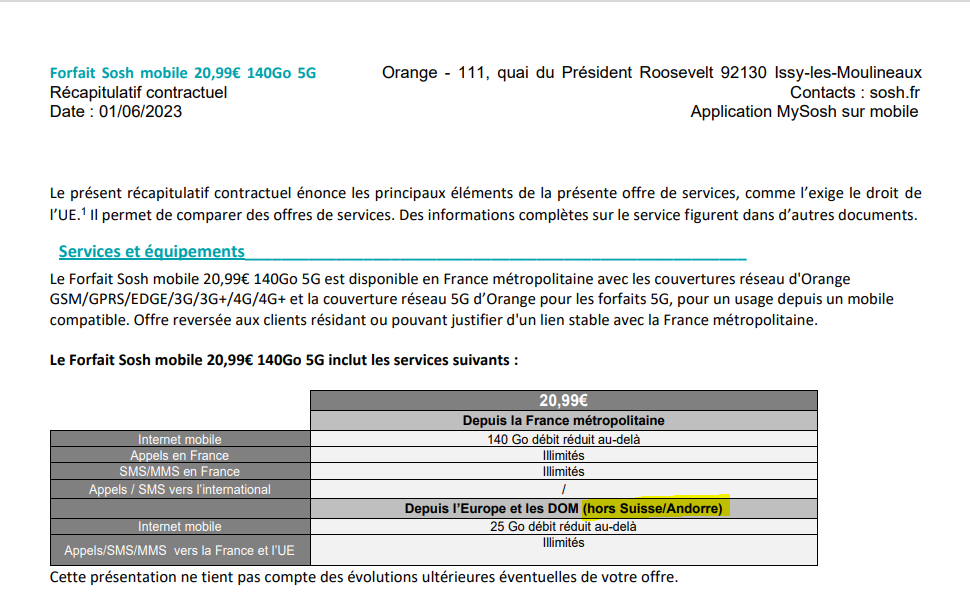
Task: Click the "Appels/SMS/MMS vers la France et l'UE" label
Action: 180,550
